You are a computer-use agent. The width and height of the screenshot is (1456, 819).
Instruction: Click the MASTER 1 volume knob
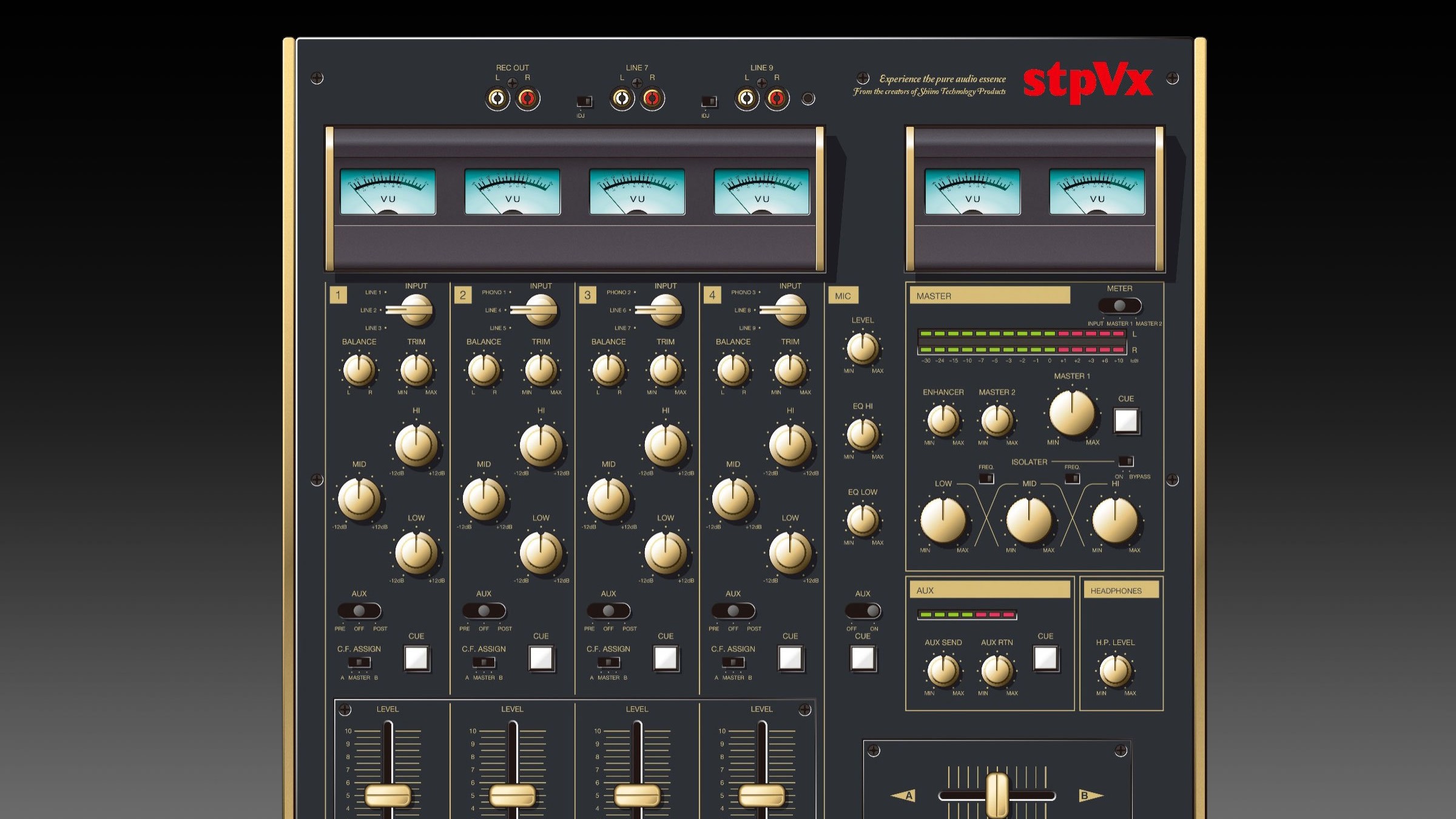coord(1072,413)
